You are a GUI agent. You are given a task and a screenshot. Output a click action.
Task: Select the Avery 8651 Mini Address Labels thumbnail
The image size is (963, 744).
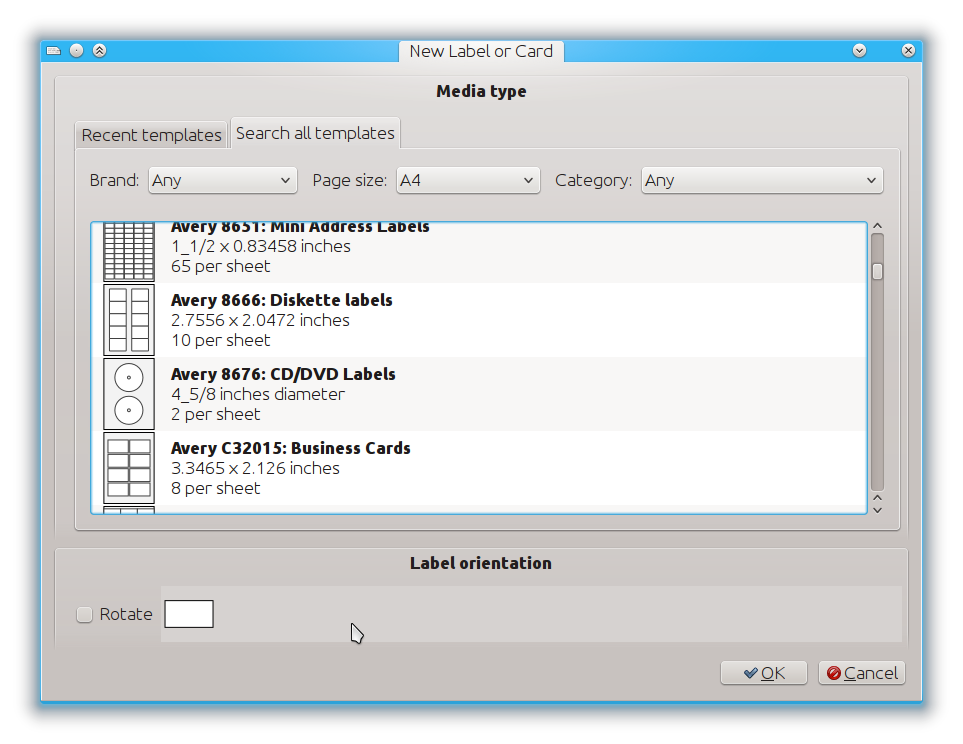click(129, 252)
